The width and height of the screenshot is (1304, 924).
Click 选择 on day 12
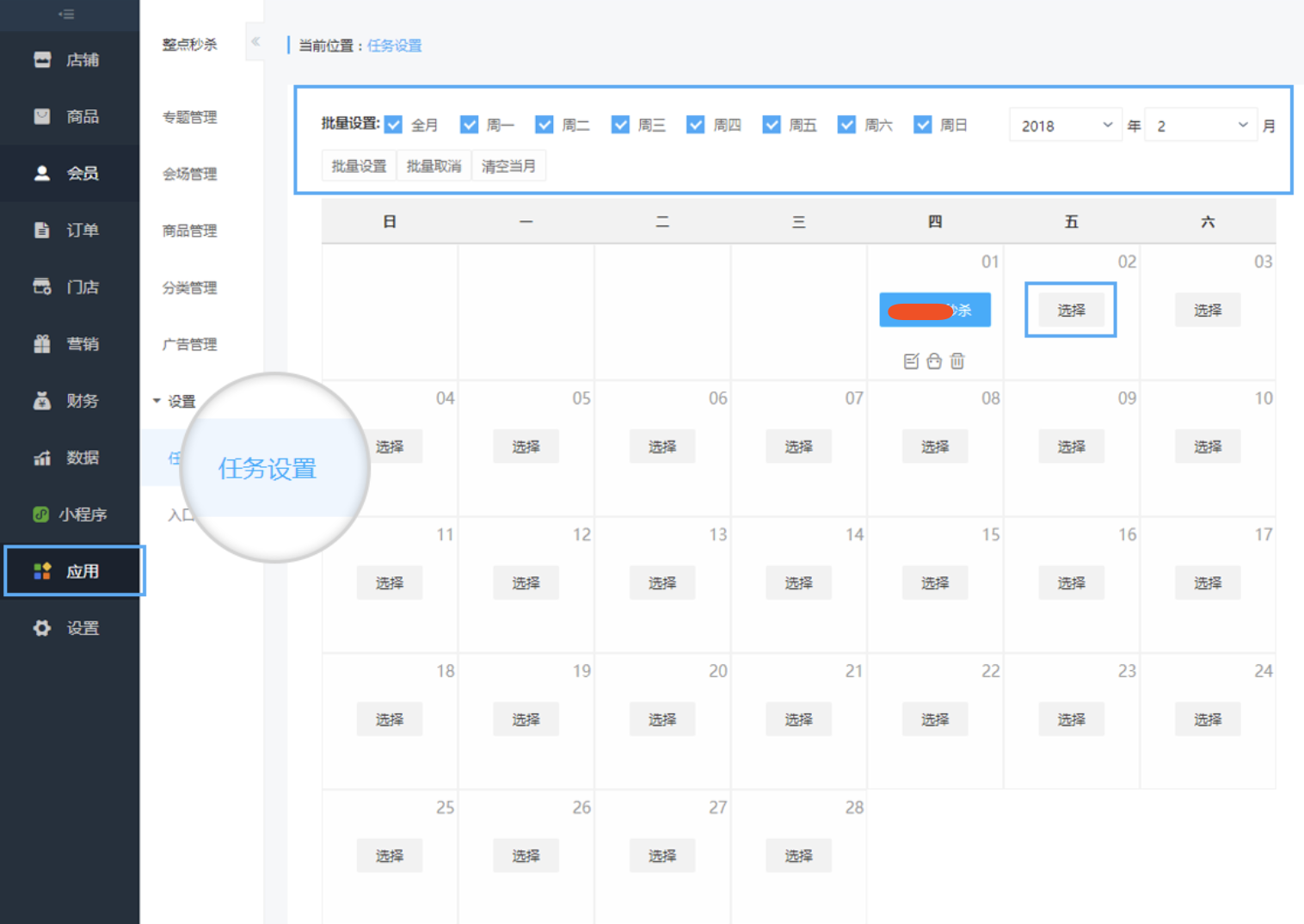coord(526,582)
